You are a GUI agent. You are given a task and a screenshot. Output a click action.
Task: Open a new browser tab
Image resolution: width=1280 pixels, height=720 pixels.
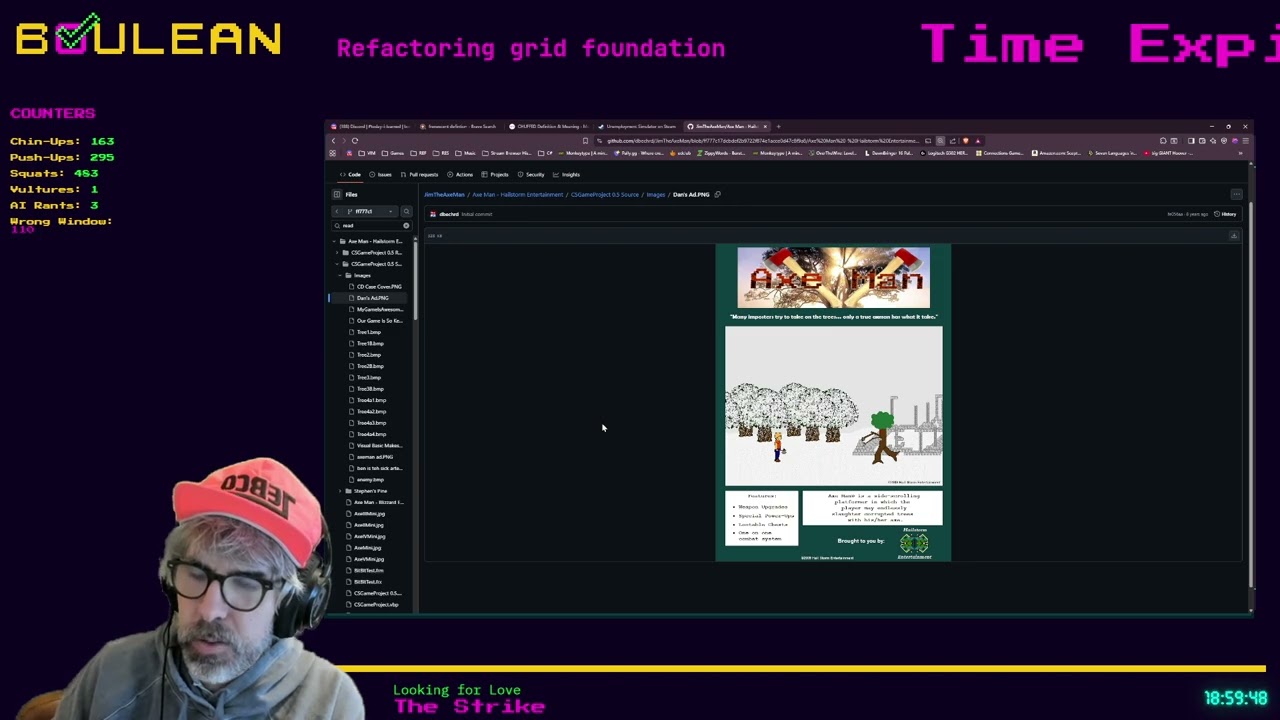(779, 127)
